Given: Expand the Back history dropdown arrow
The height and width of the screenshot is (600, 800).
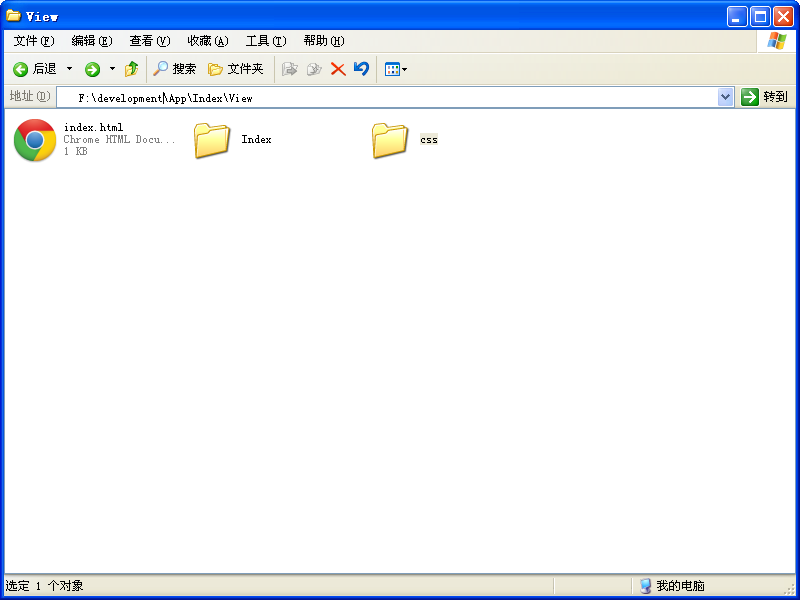Looking at the screenshot, I should point(69,69).
